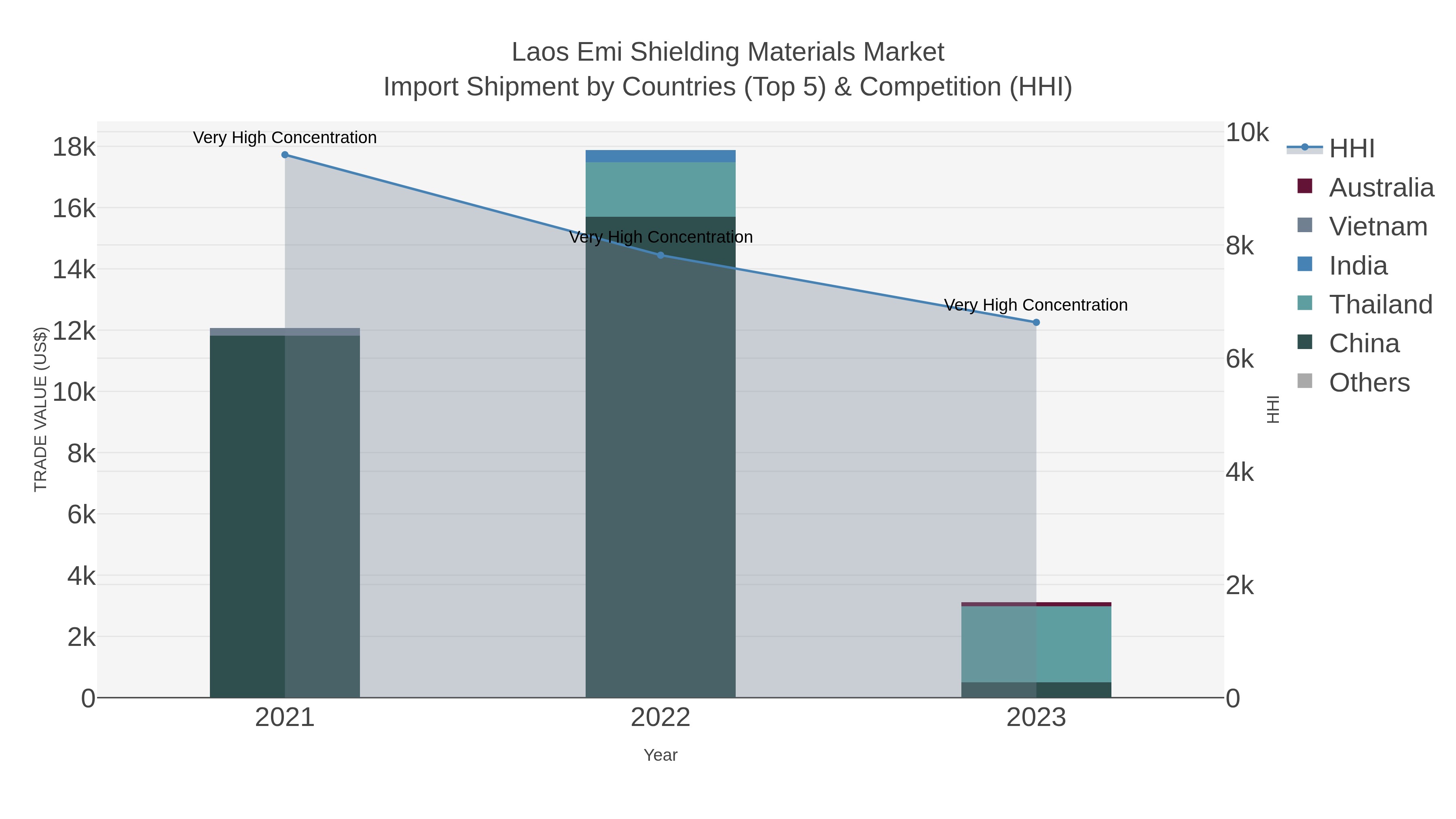The image size is (1456, 819).
Task: Click the Australia bar segment for 2023
Action: [x=1036, y=604]
